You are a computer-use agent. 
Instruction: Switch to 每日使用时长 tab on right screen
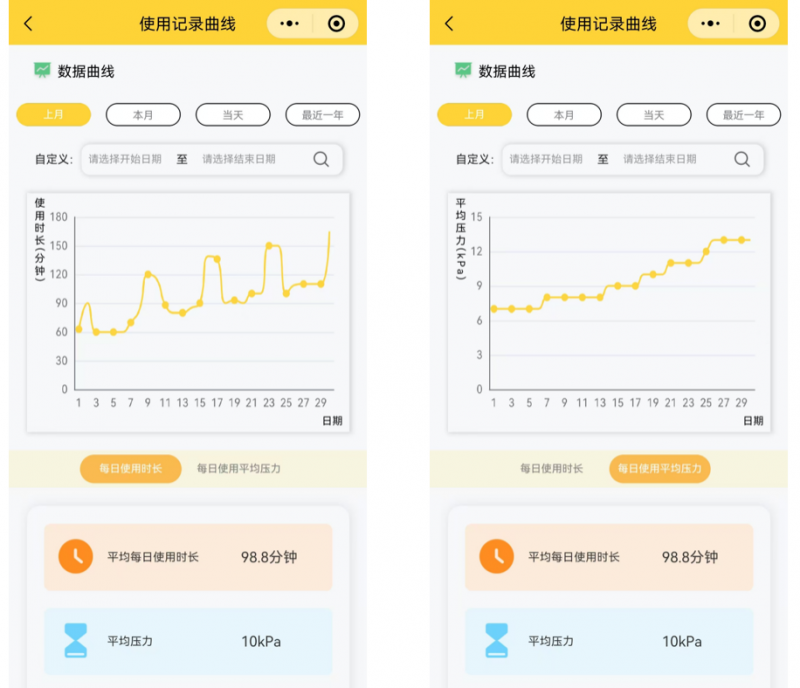(x=552, y=468)
